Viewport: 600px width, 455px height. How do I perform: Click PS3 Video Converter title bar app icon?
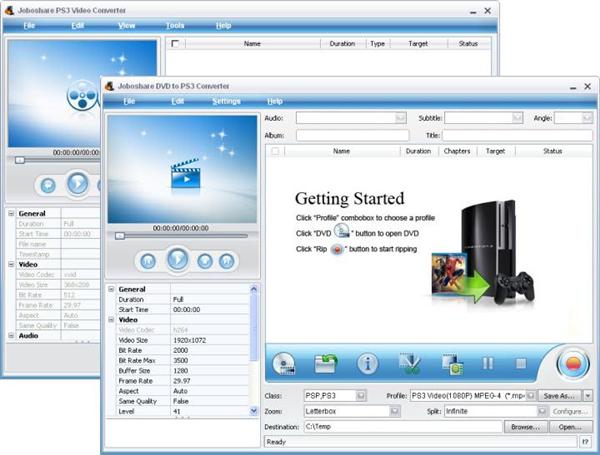9,10
